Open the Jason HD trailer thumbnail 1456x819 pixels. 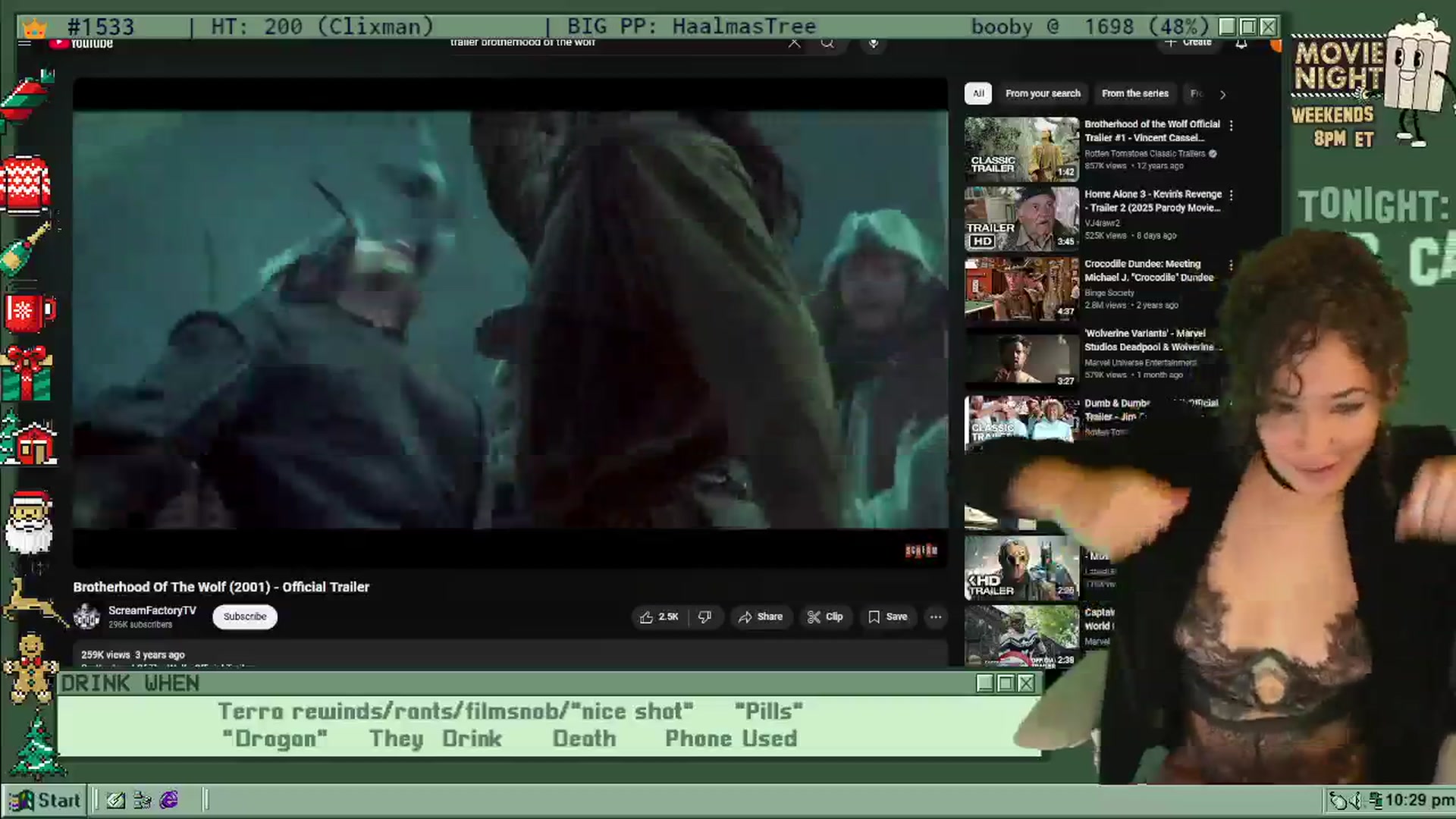pyautogui.click(x=1021, y=568)
